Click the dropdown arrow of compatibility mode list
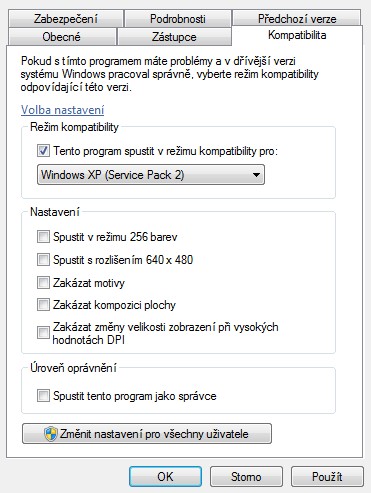371x493 pixels. [x=256, y=175]
